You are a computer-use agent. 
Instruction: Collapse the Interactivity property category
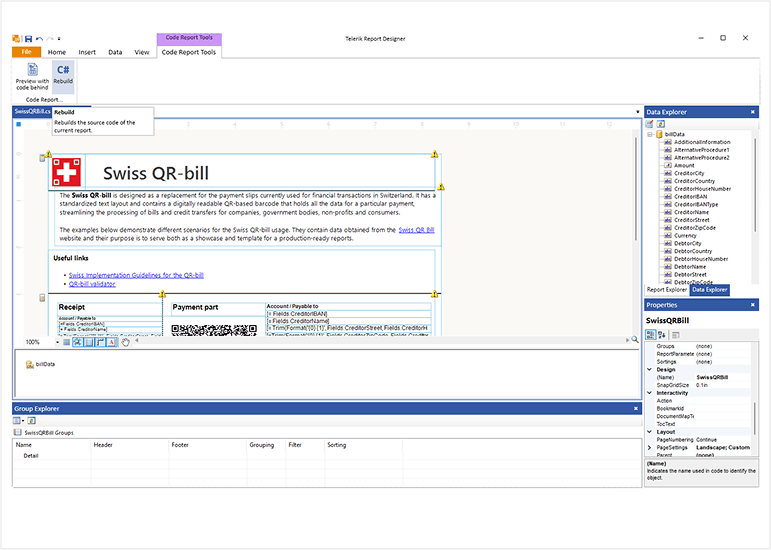point(650,393)
